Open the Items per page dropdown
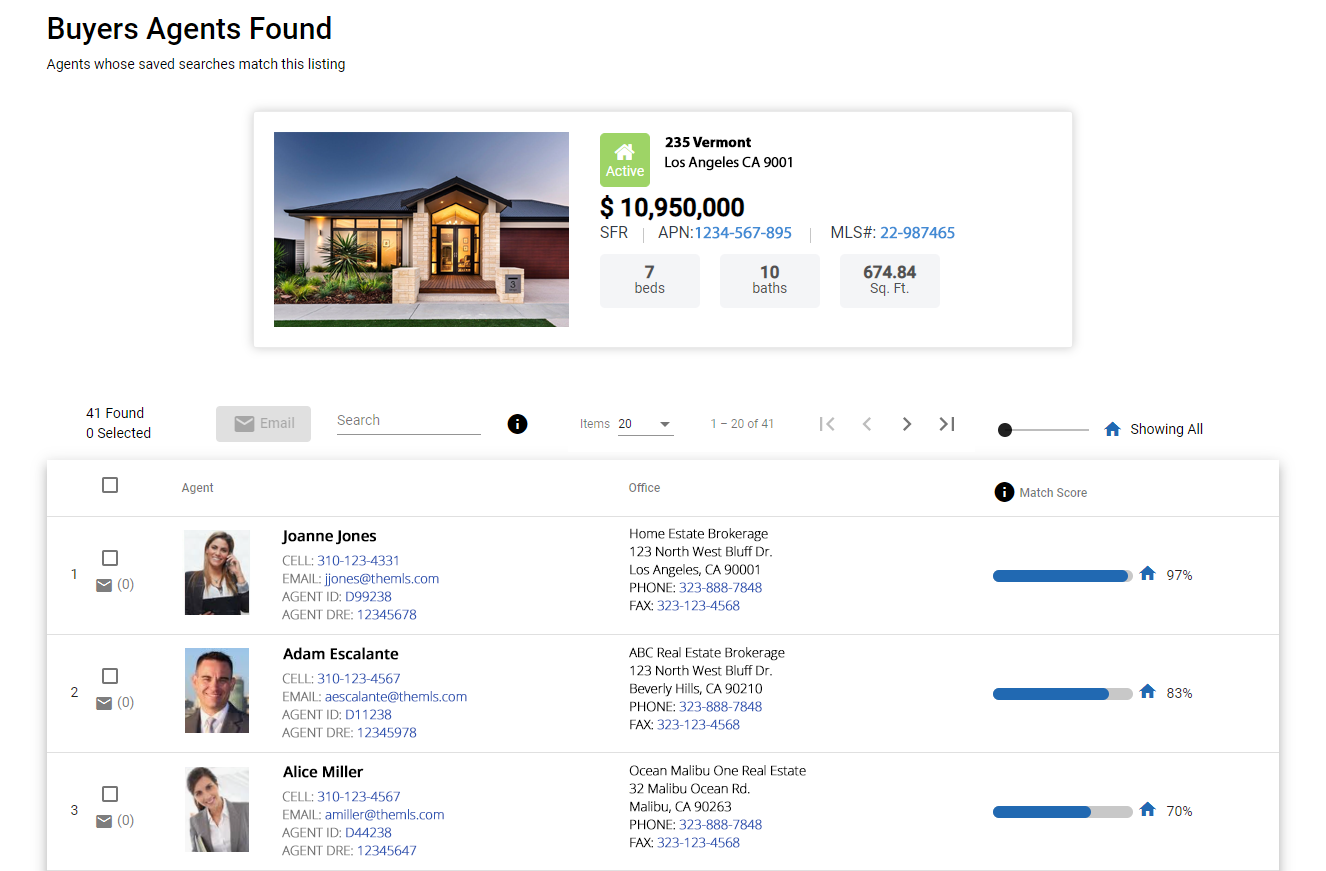Viewport: 1326px width, 871px height. [x=646, y=424]
